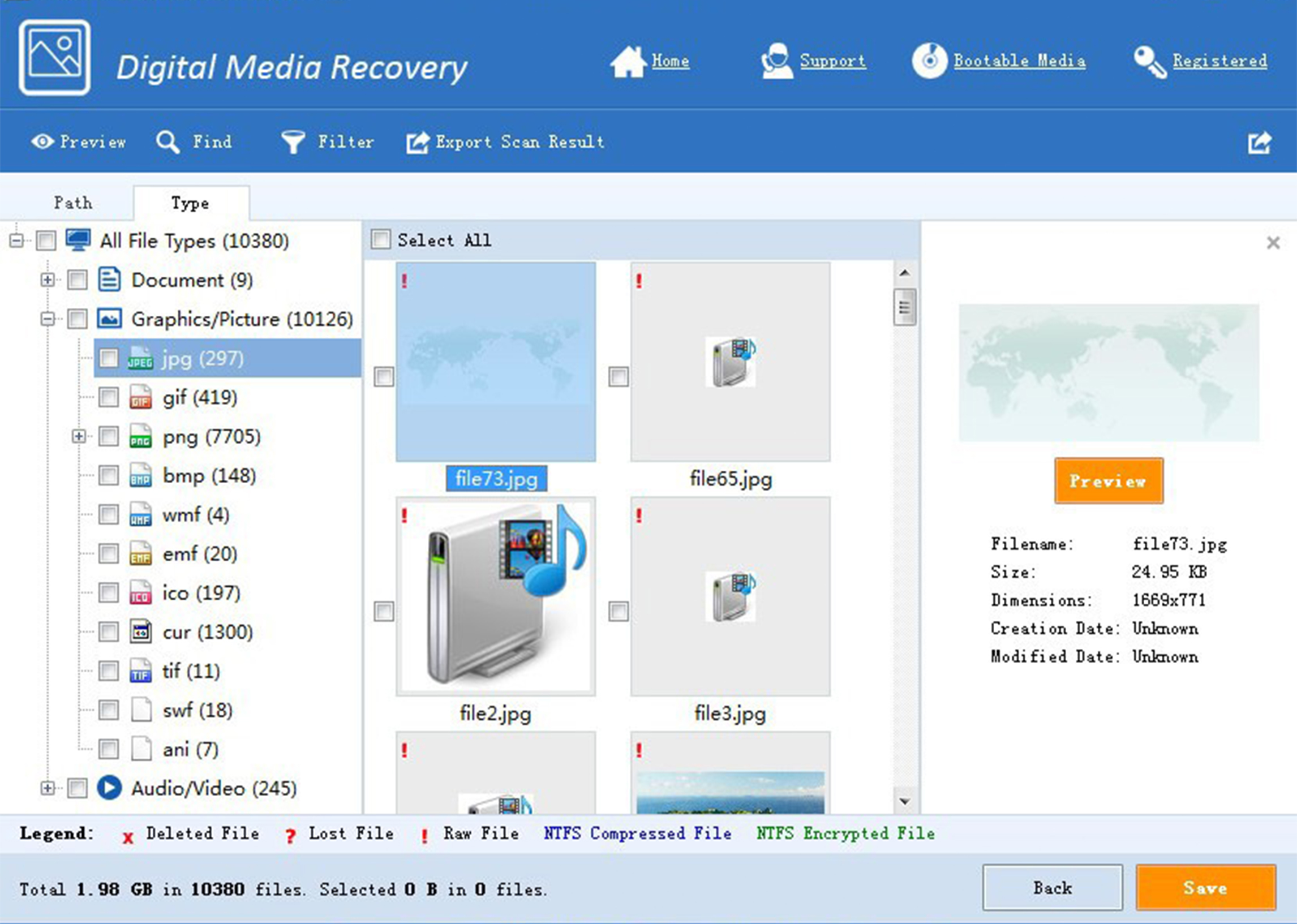Open Support via the headset person icon
The image size is (1297, 924).
(776, 61)
